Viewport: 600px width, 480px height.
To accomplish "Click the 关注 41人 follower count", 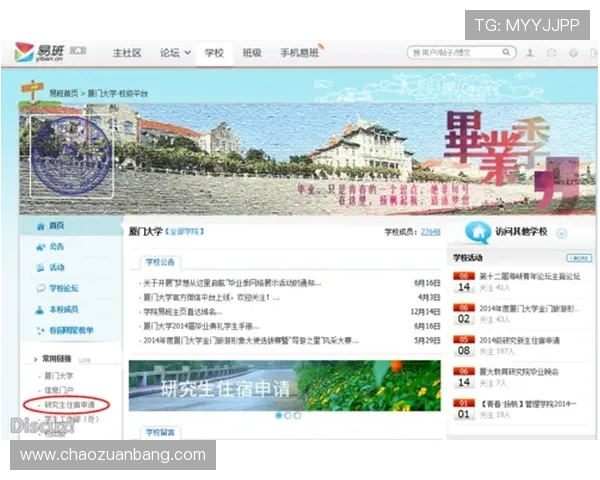I will [x=495, y=288].
